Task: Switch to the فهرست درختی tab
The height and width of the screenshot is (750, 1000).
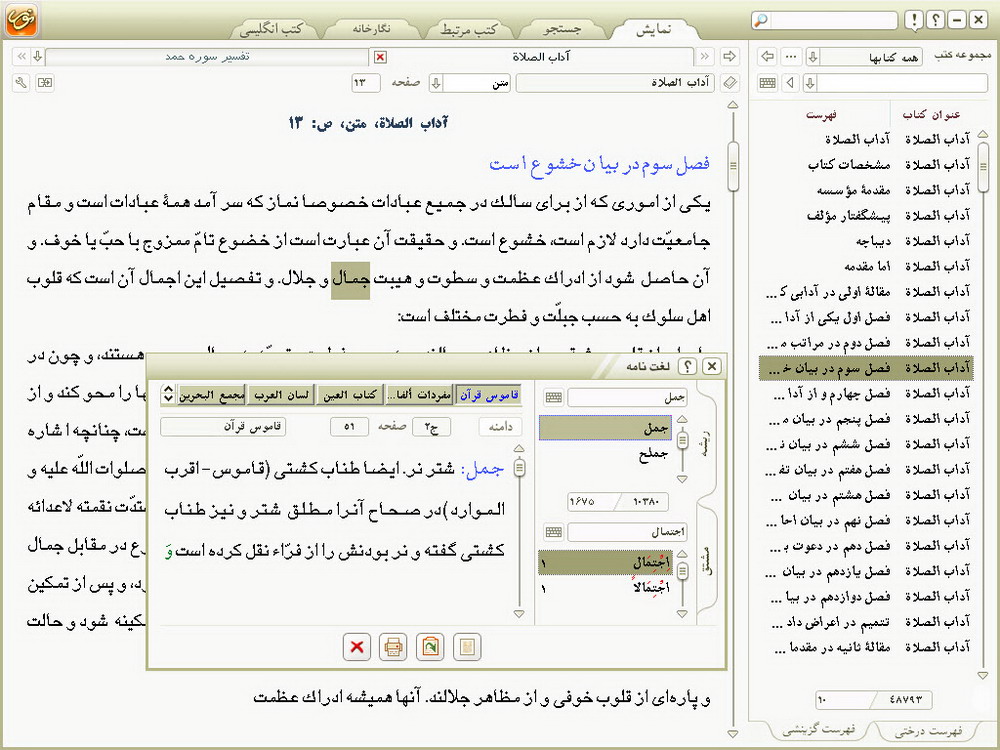Action: [x=928, y=730]
